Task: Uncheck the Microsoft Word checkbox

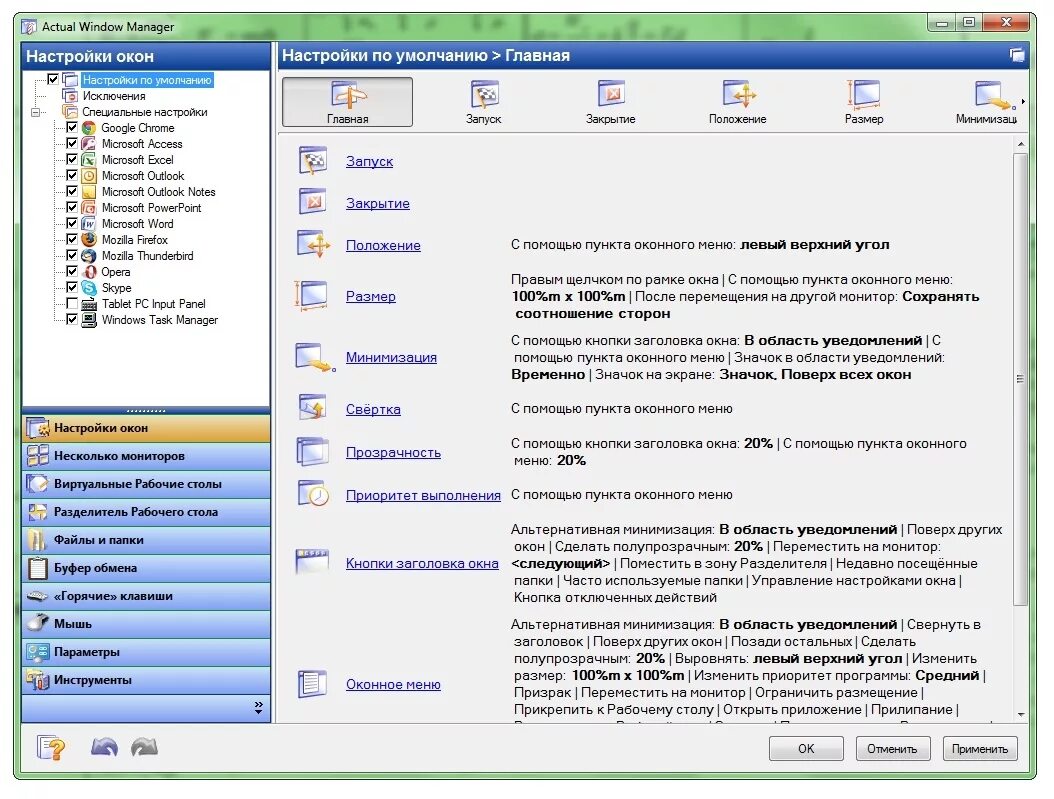Action: 72,223
